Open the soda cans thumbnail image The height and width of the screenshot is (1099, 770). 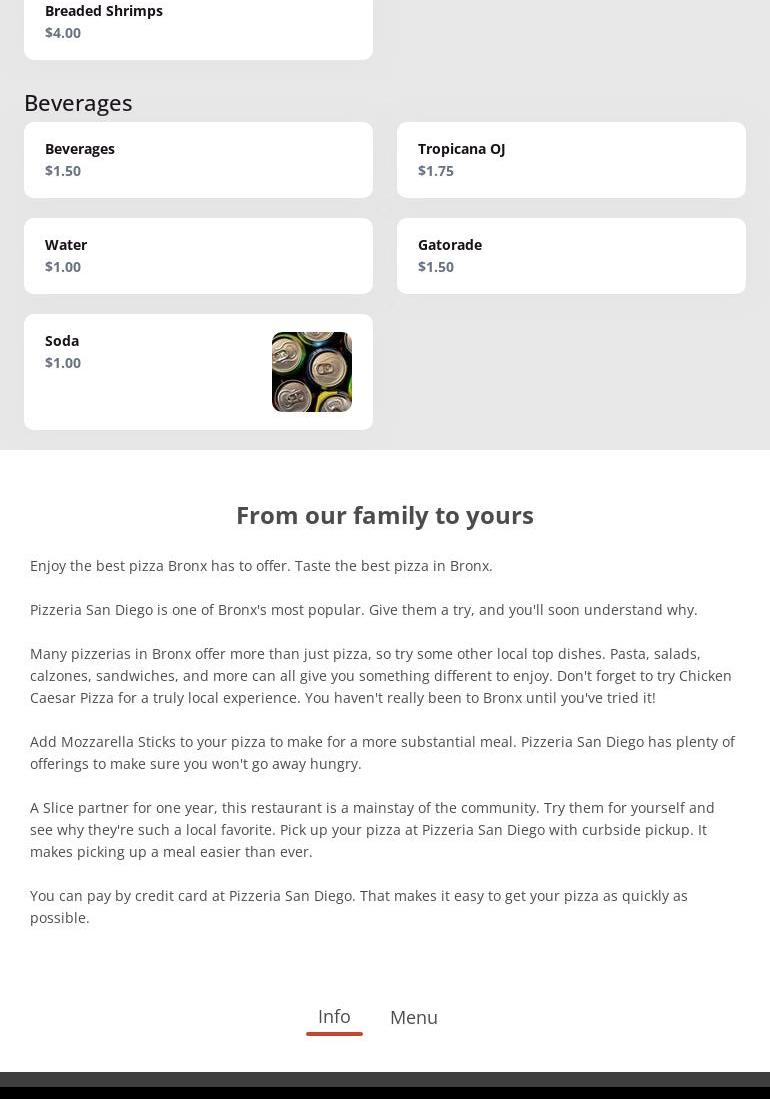312,372
